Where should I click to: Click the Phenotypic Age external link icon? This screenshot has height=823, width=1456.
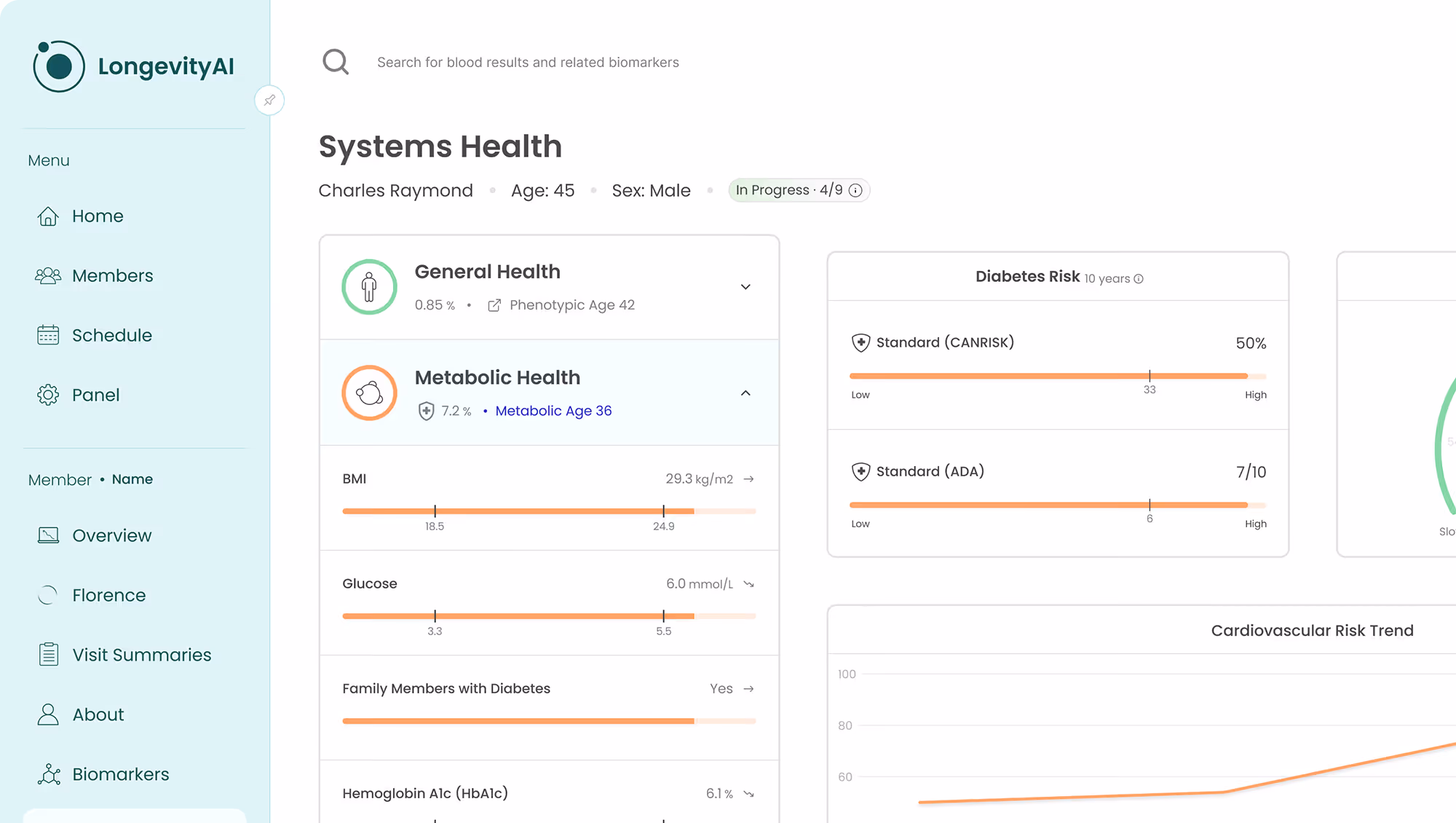coord(494,305)
